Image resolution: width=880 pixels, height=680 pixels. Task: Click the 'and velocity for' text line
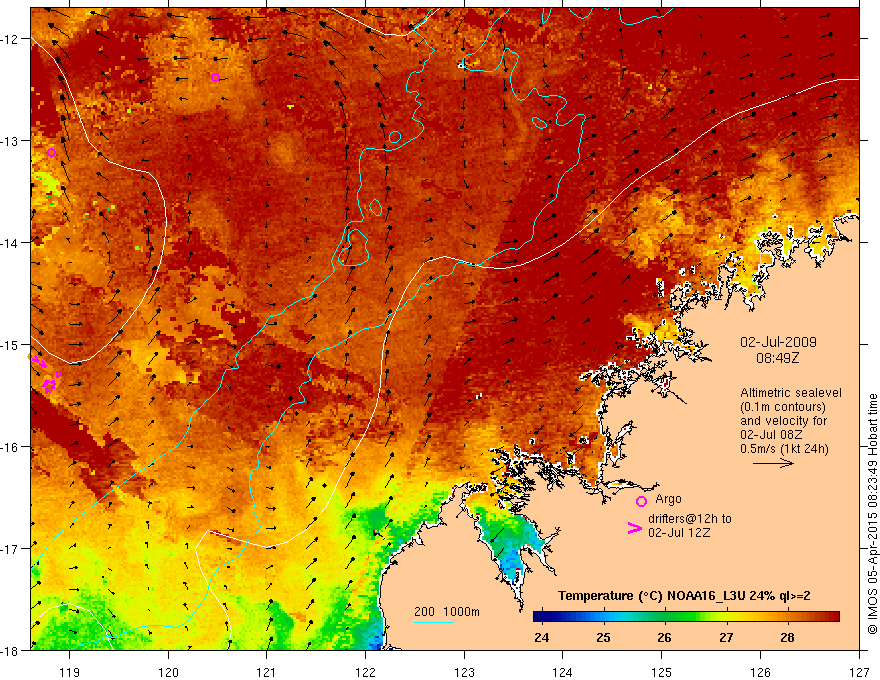pyautogui.click(x=783, y=421)
